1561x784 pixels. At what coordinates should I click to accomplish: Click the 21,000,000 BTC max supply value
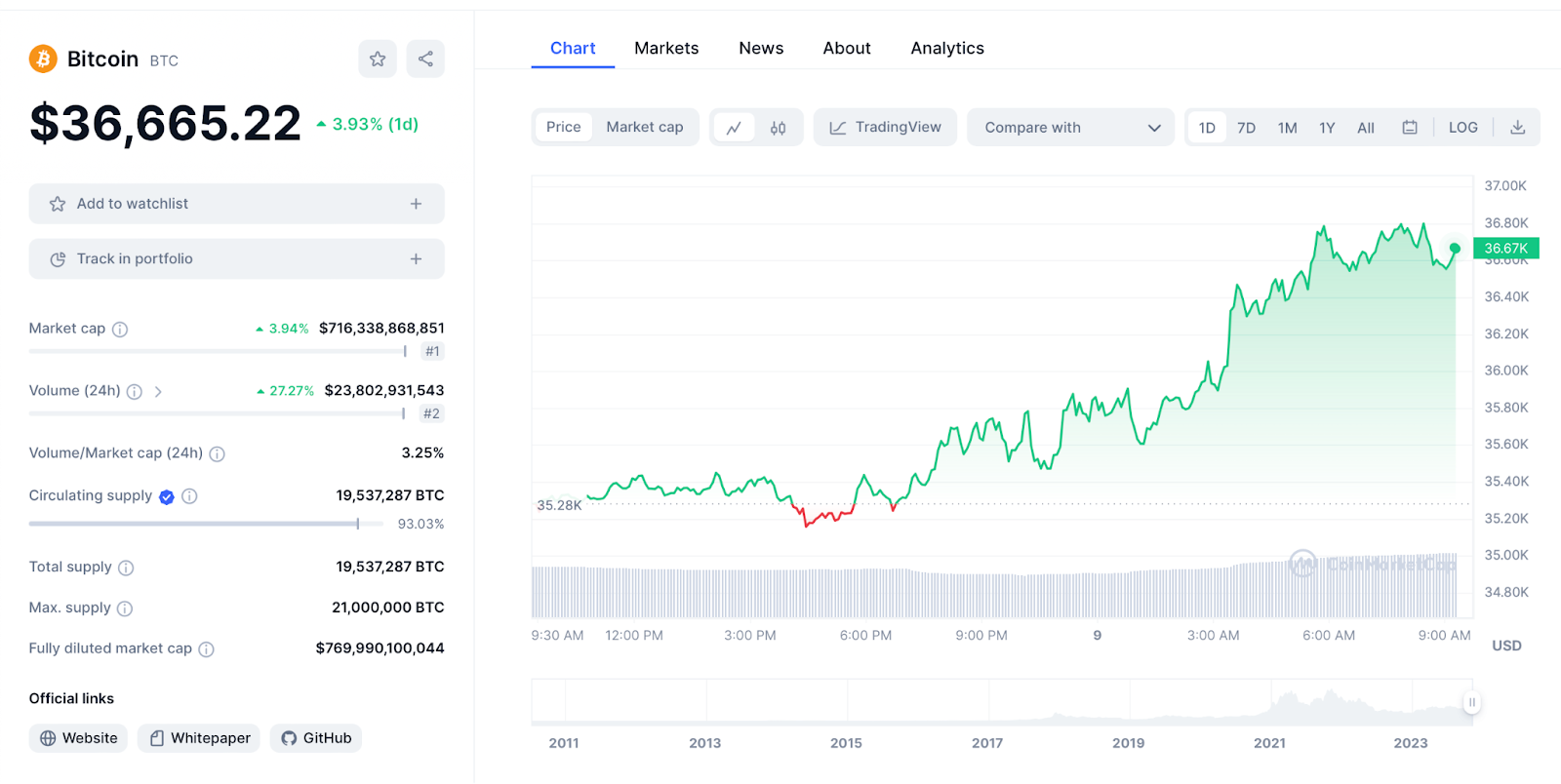388,608
